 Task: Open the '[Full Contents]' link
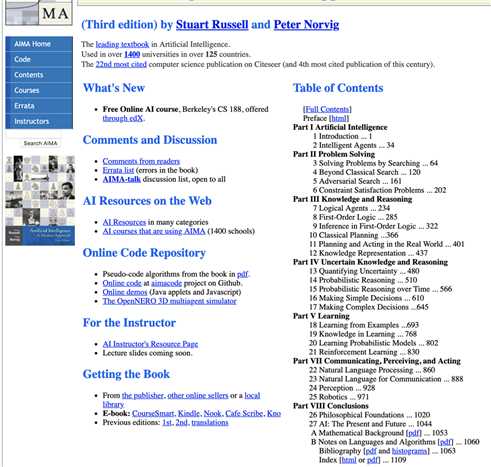click(x=327, y=109)
